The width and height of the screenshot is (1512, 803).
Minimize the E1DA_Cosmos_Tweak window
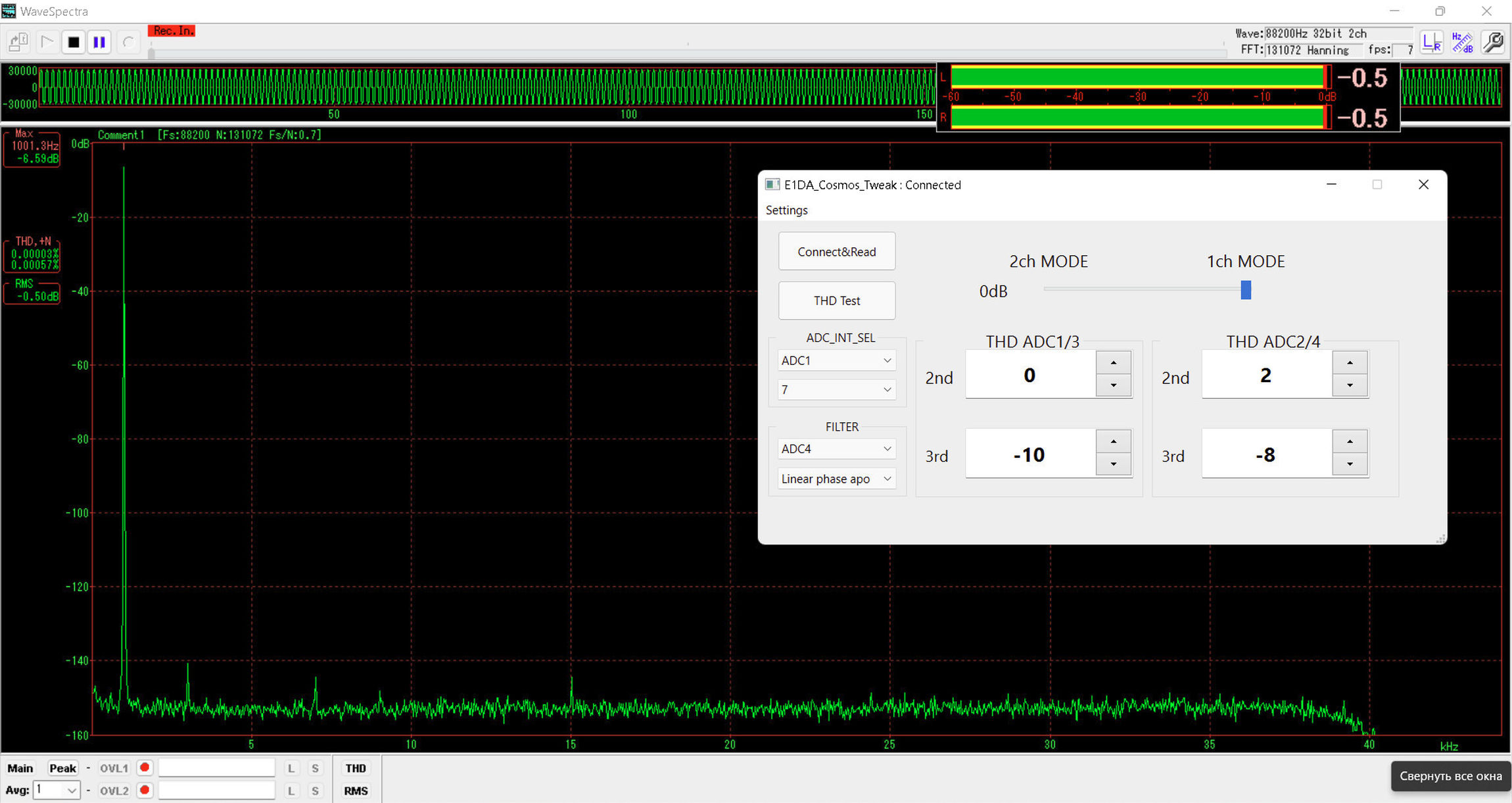[1331, 184]
